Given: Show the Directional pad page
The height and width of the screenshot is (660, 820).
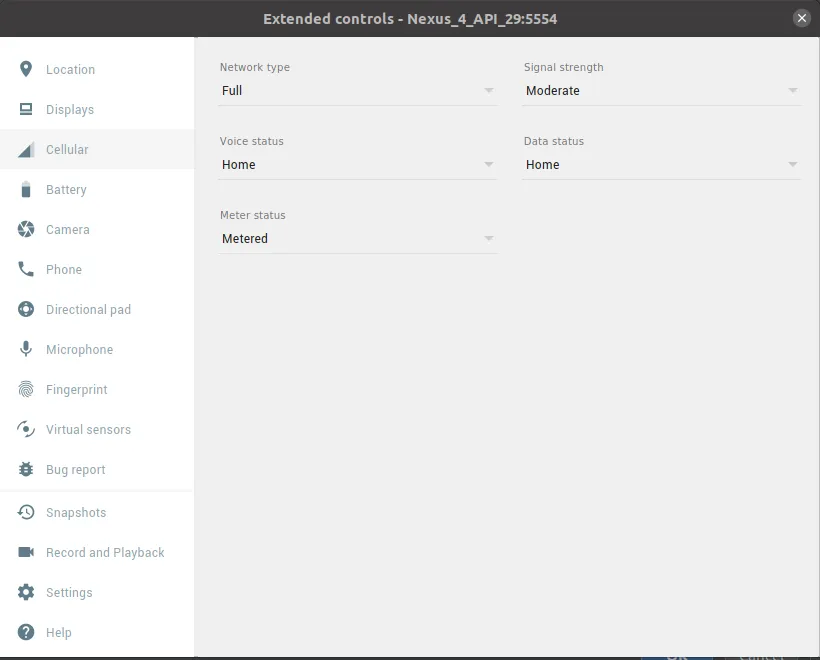Looking at the screenshot, I should (x=97, y=310).
